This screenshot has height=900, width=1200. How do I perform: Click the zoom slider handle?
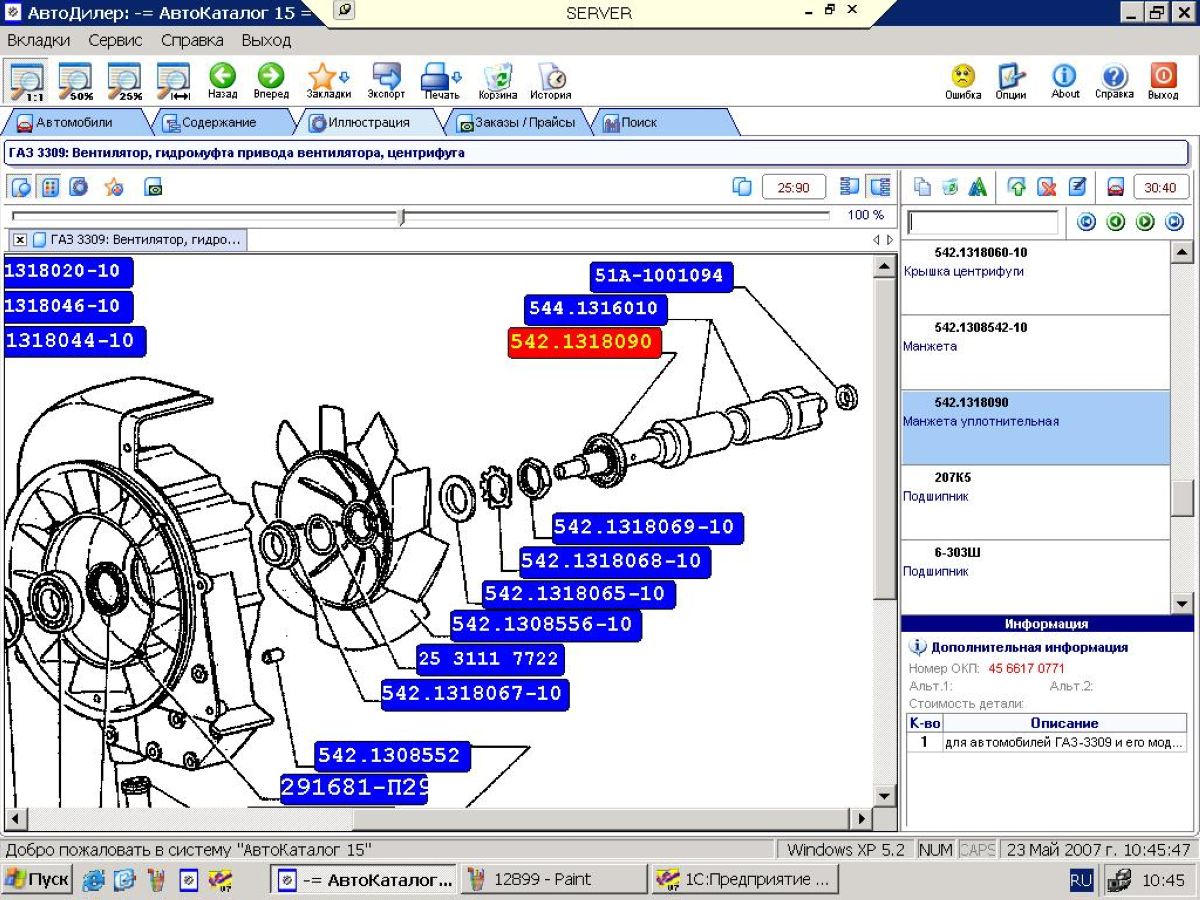[402, 216]
